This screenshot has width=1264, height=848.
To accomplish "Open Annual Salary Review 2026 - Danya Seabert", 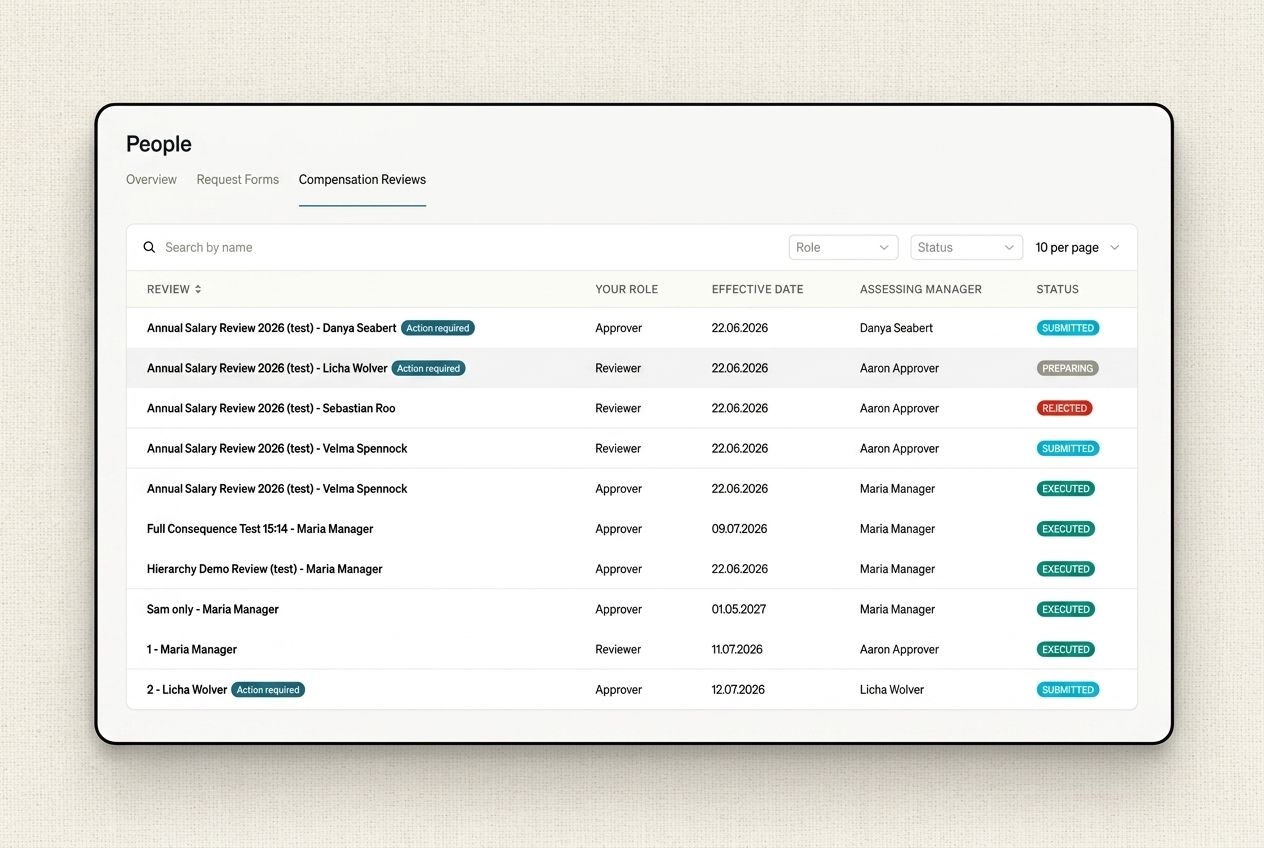I will (x=272, y=328).
